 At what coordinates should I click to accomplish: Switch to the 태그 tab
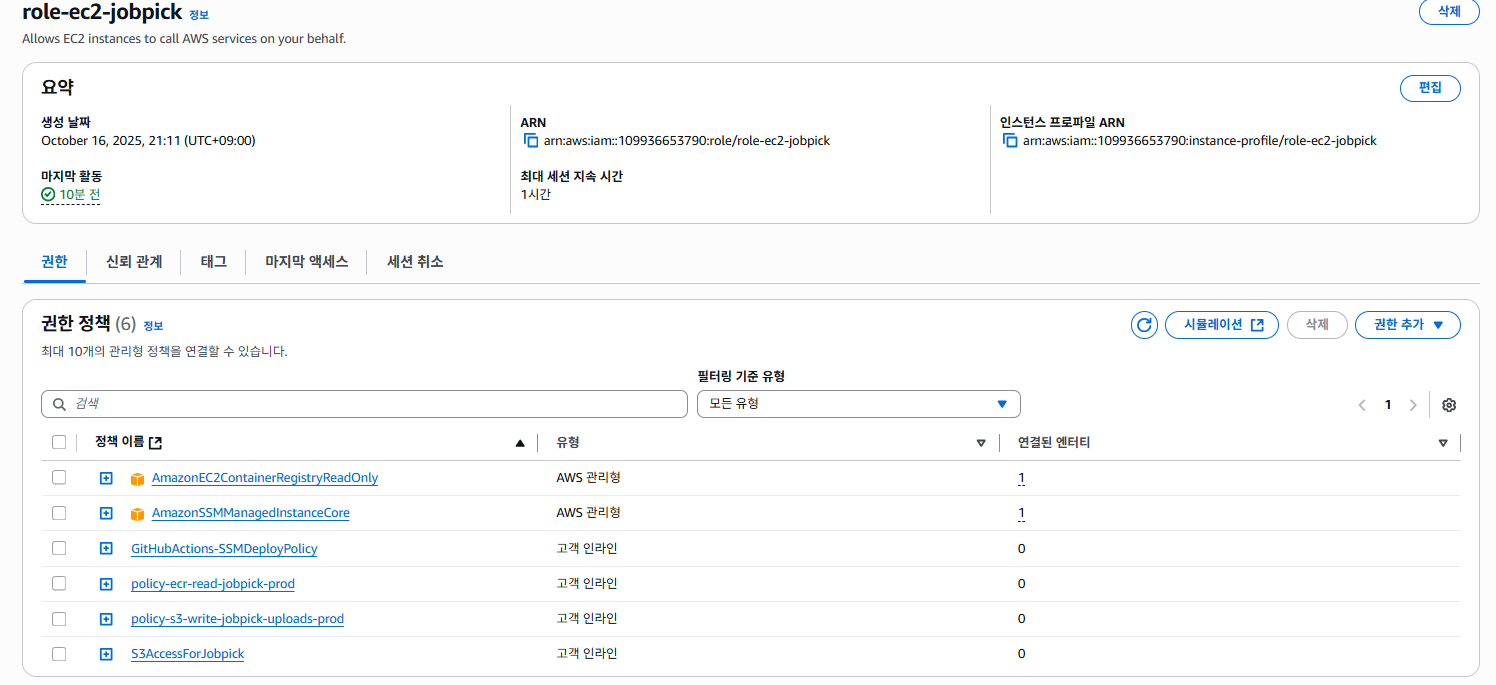point(213,262)
